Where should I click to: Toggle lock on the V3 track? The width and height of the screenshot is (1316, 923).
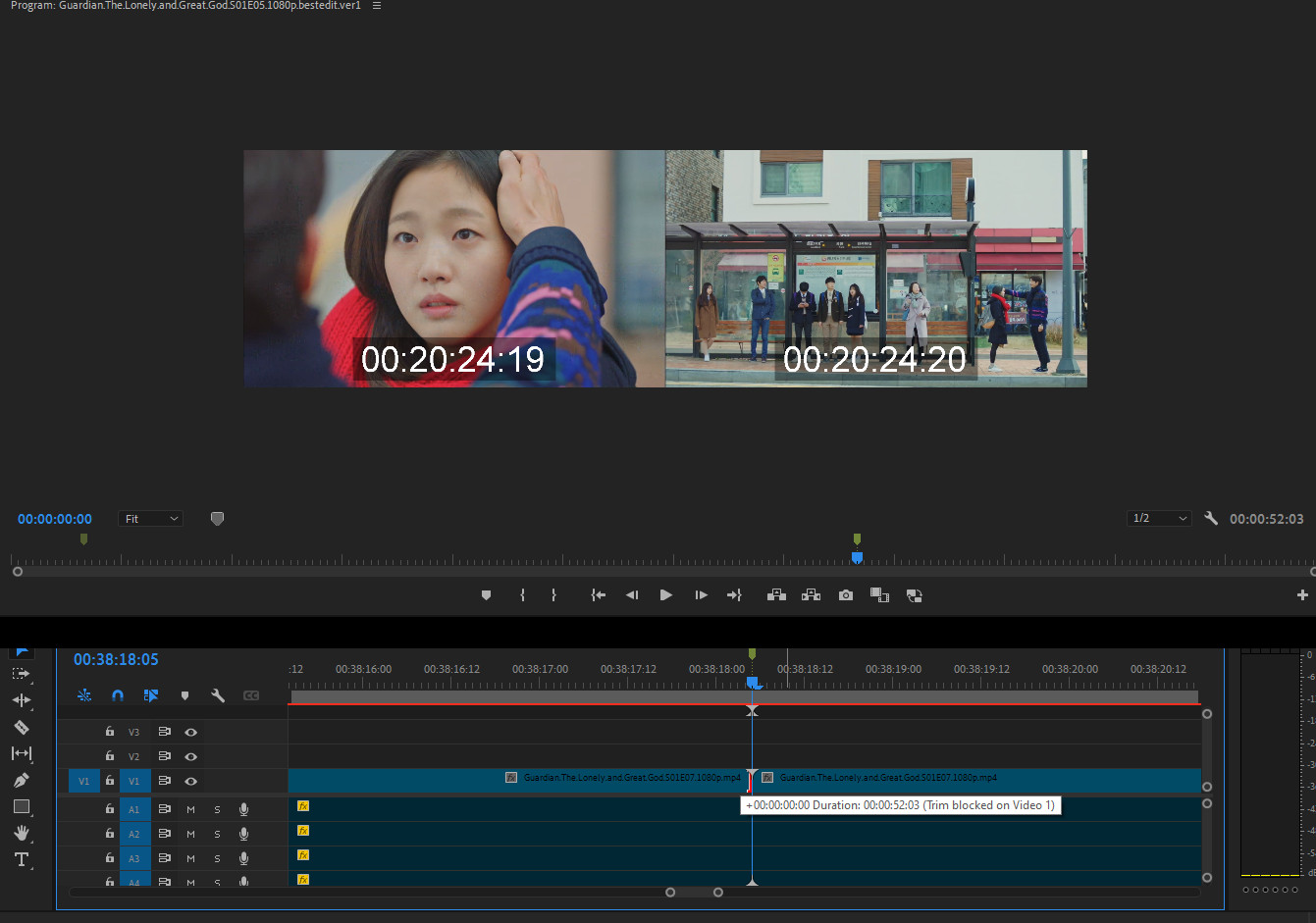[x=110, y=732]
